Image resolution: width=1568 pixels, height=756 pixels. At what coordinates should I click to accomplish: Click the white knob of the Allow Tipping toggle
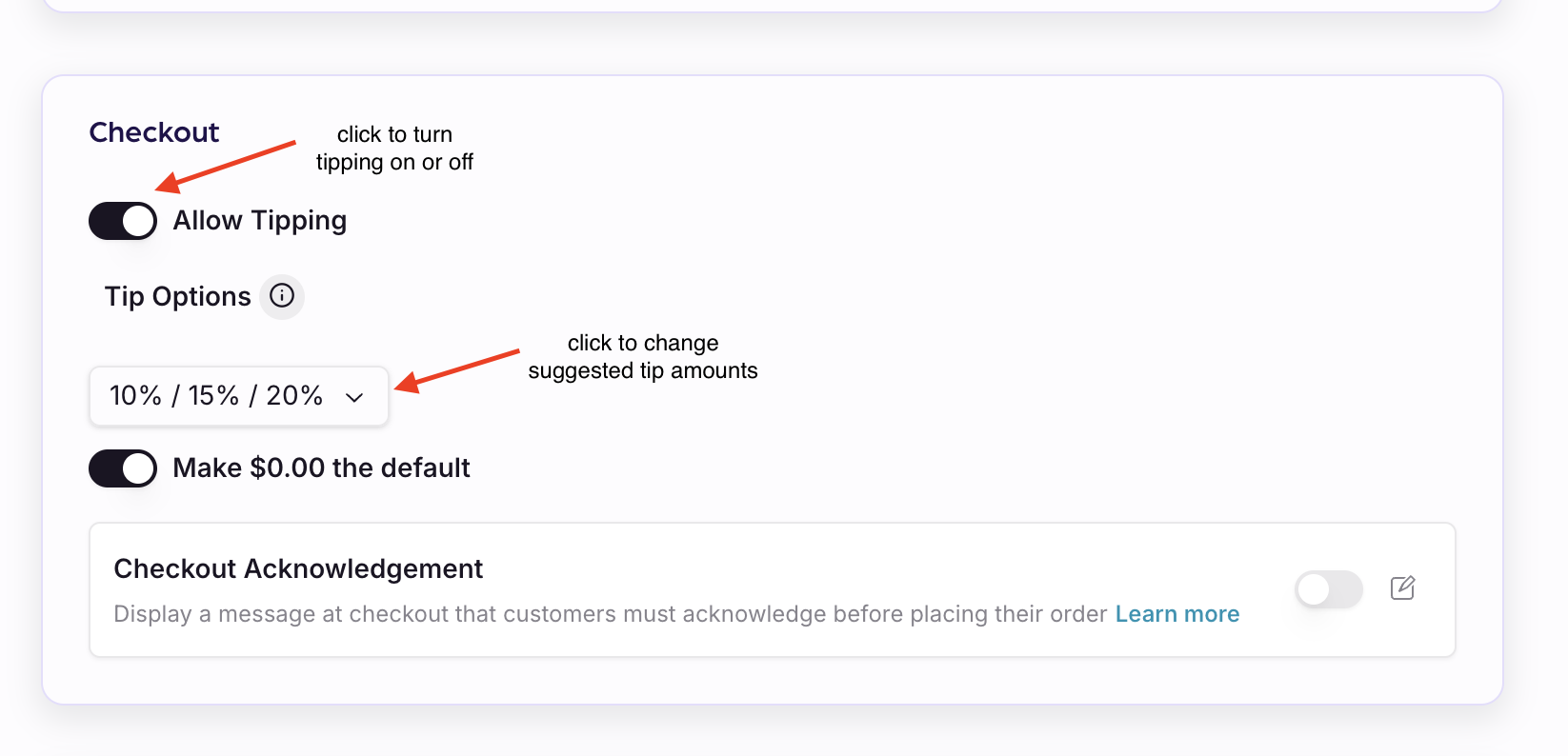139,221
